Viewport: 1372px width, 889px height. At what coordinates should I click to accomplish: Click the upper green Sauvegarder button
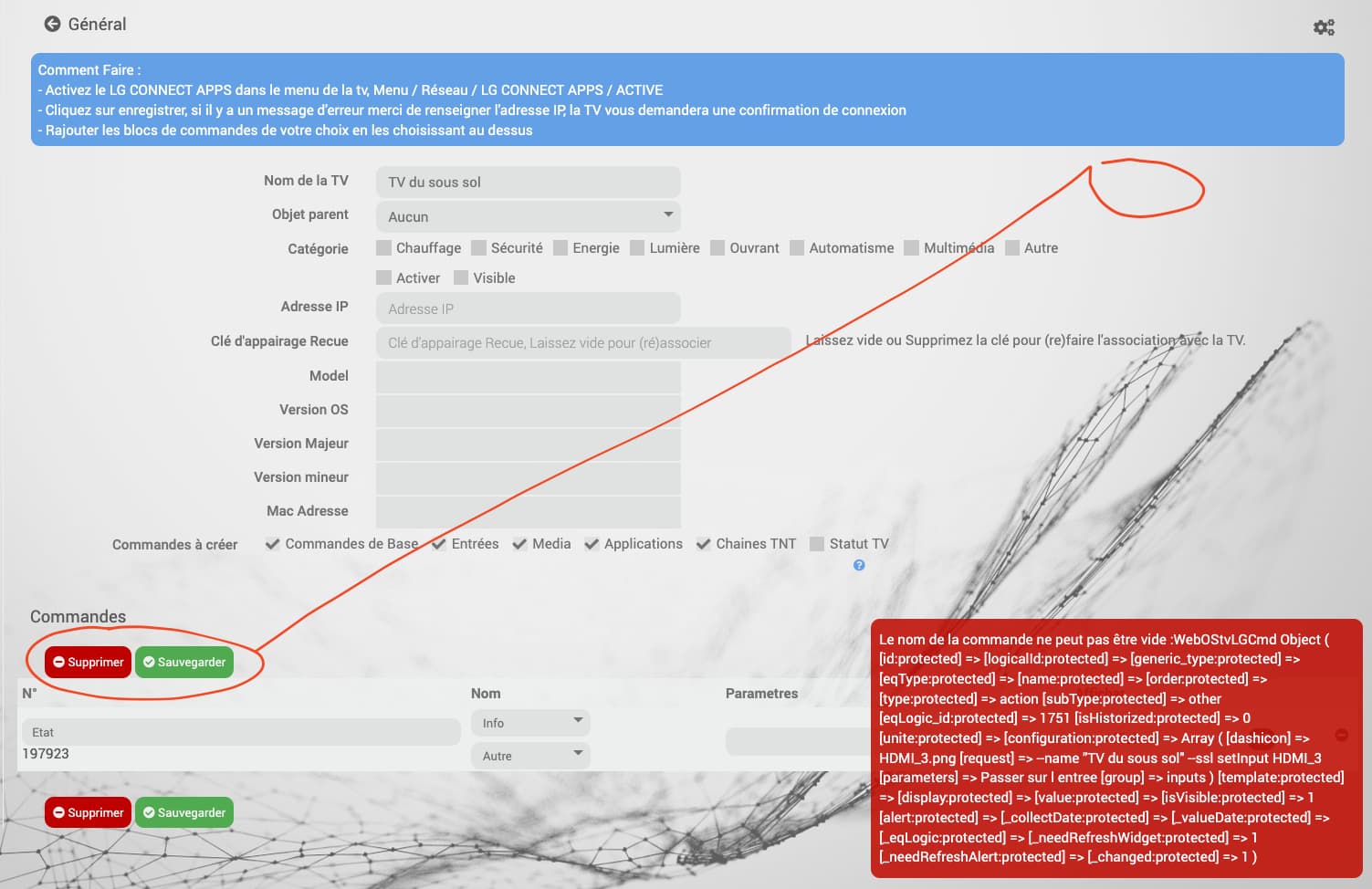pos(184,662)
